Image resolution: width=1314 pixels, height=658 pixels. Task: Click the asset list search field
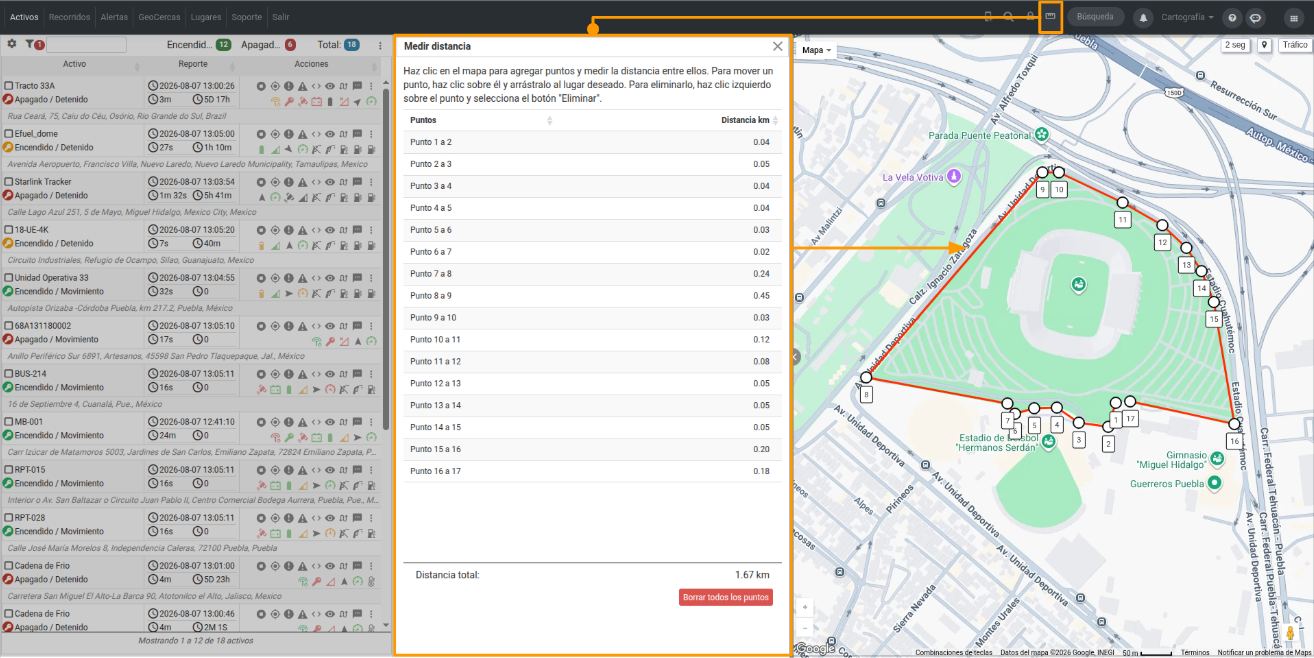pyautogui.click(x=86, y=45)
